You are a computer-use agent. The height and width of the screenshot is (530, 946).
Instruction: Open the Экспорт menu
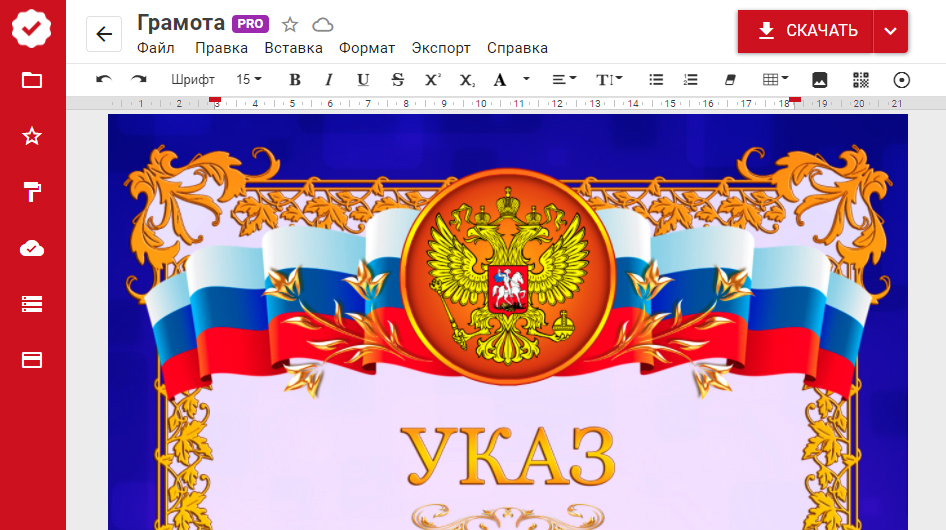(x=441, y=48)
